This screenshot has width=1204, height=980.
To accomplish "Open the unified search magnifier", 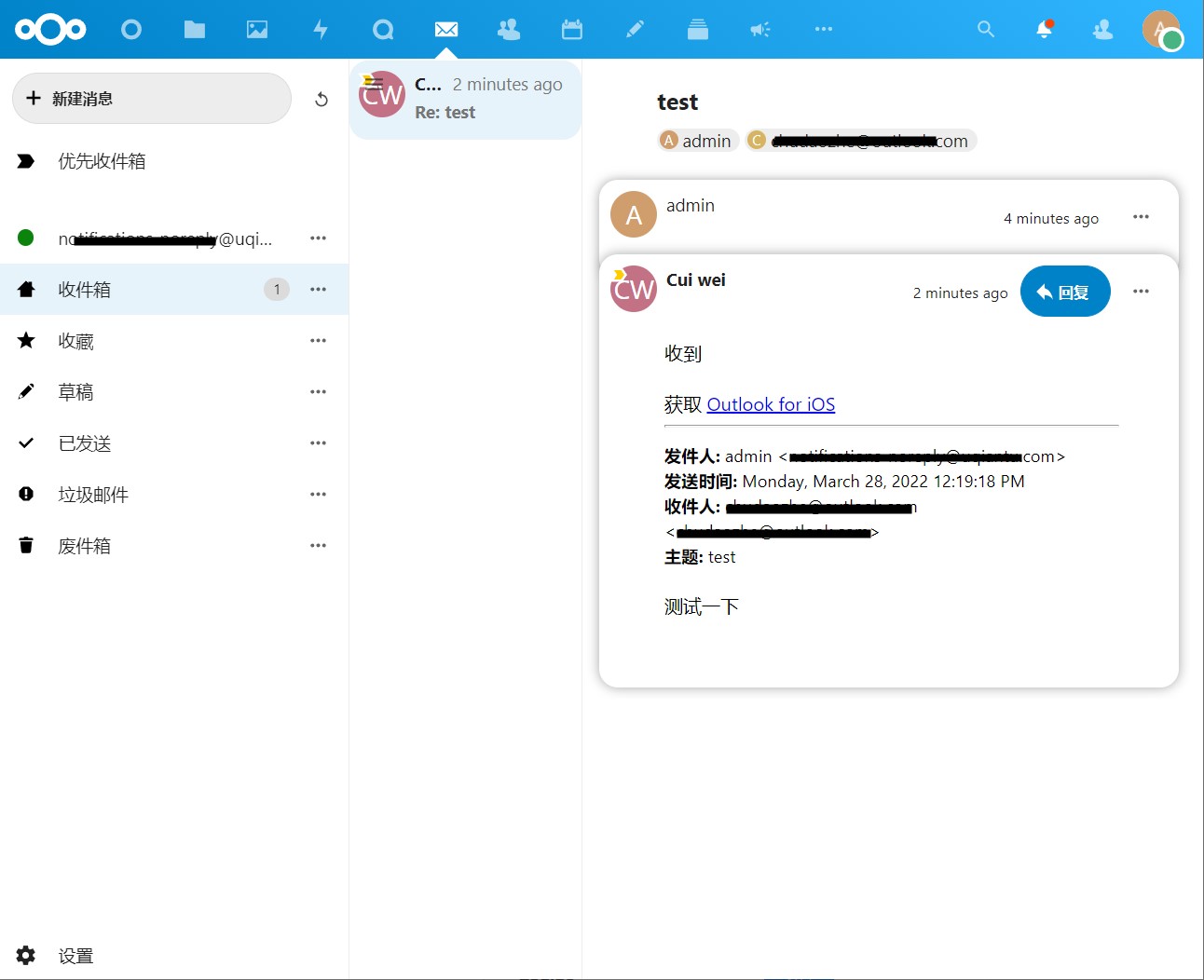I will [x=986, y=30].
